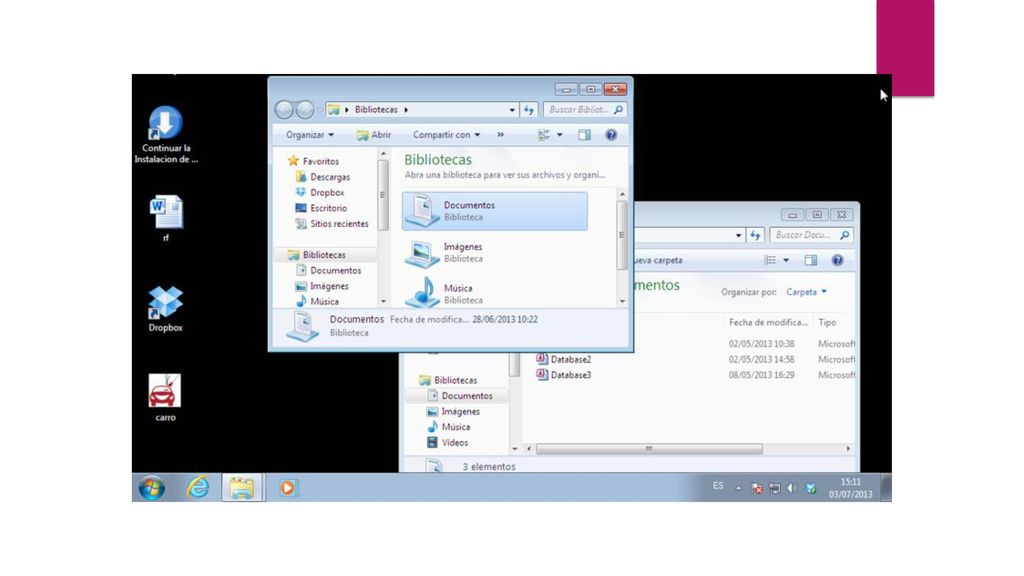The height and width of the screenshot is (576, 1024).
Task: Select the Dropbox desktop icon
Action: [165, 309]
